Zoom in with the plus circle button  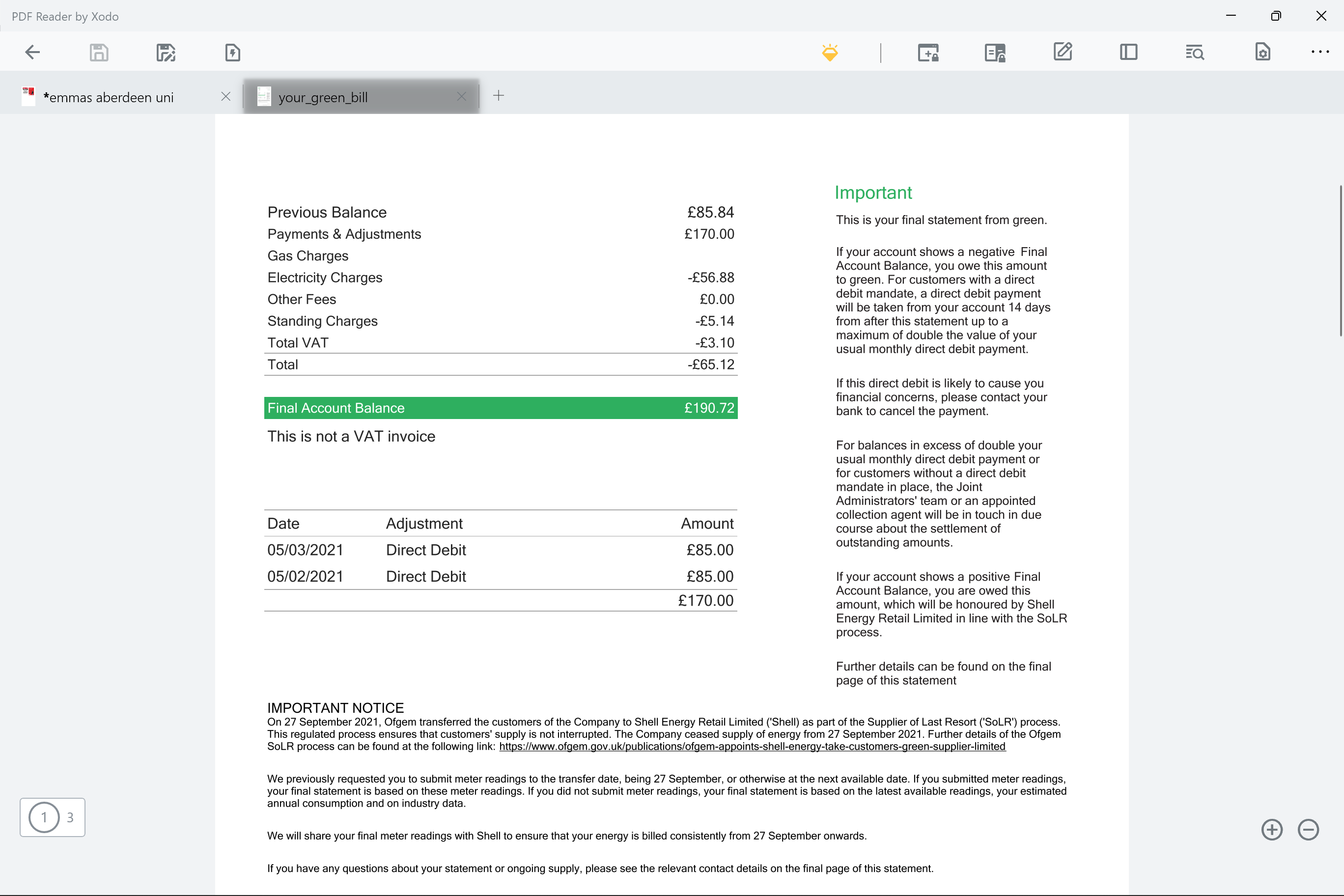[x=1272, y=830]
